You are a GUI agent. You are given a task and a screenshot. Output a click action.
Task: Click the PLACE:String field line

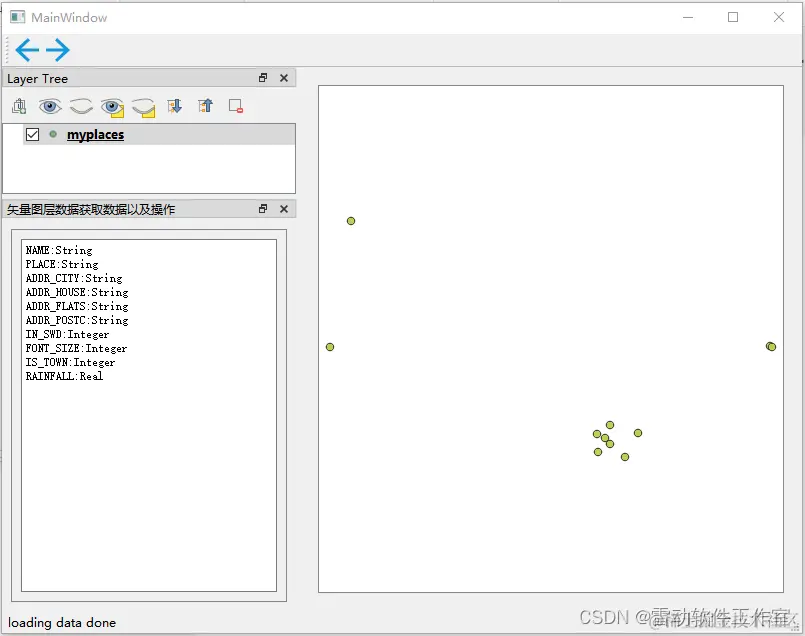[62, 264]
